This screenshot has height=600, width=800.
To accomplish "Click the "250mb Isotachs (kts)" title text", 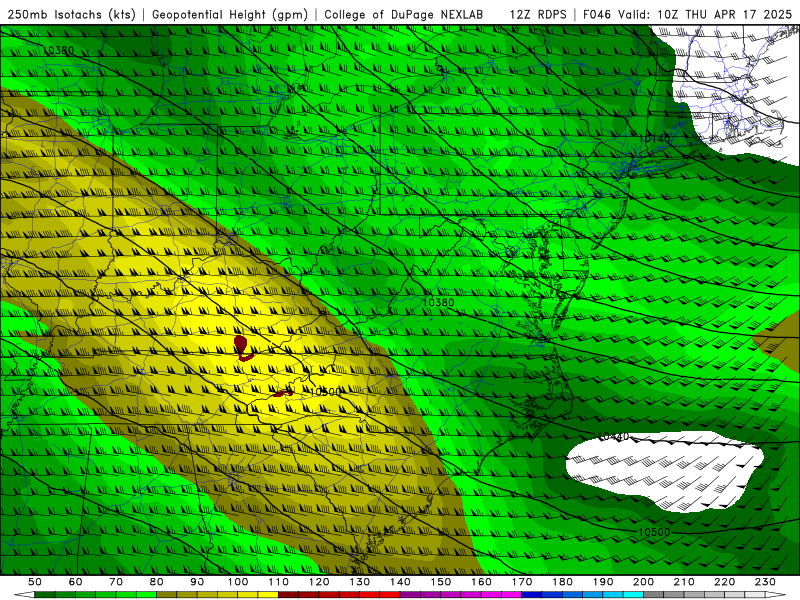I will pos(72,15).
